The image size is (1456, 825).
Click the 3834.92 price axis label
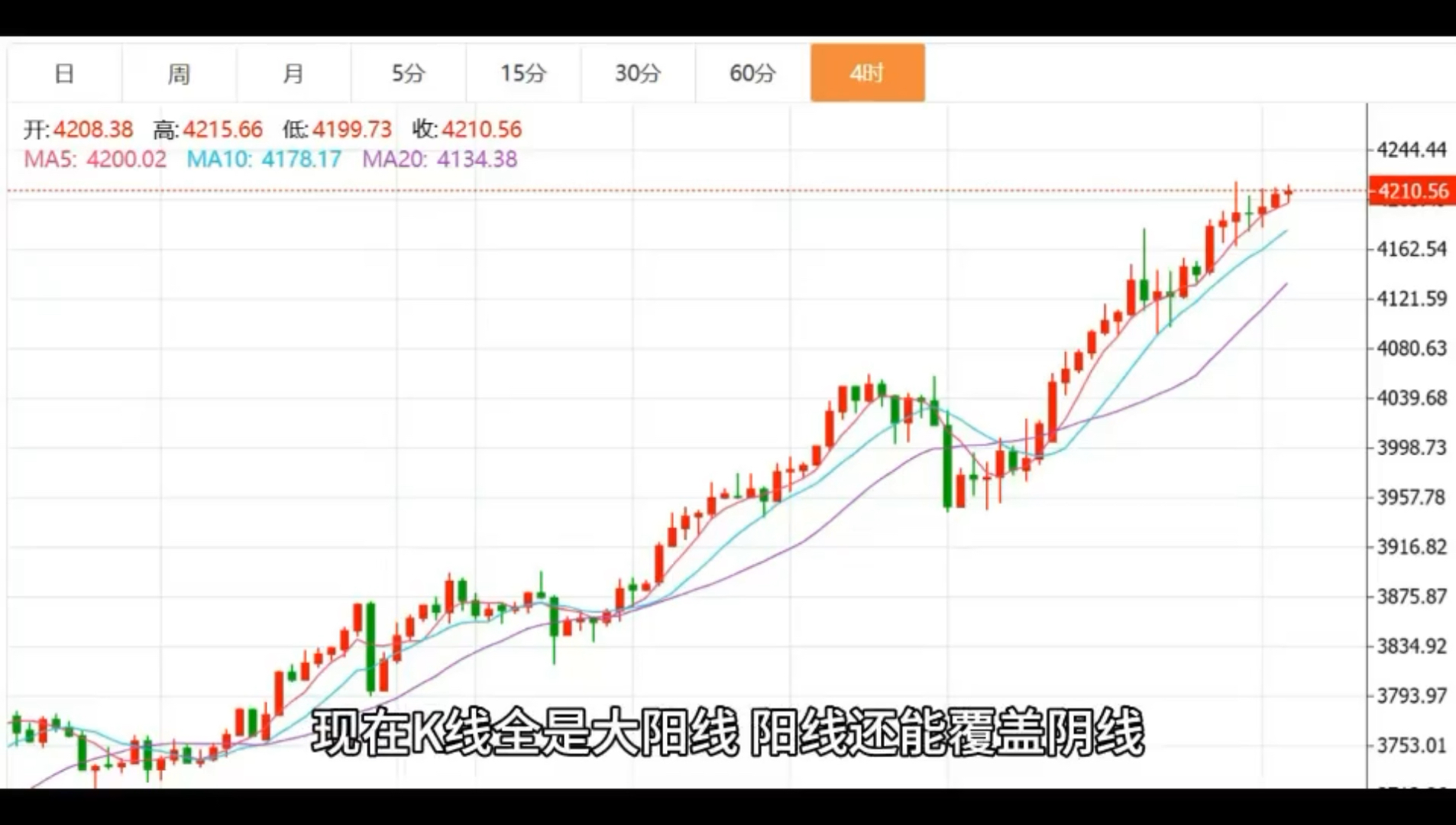1412,646
